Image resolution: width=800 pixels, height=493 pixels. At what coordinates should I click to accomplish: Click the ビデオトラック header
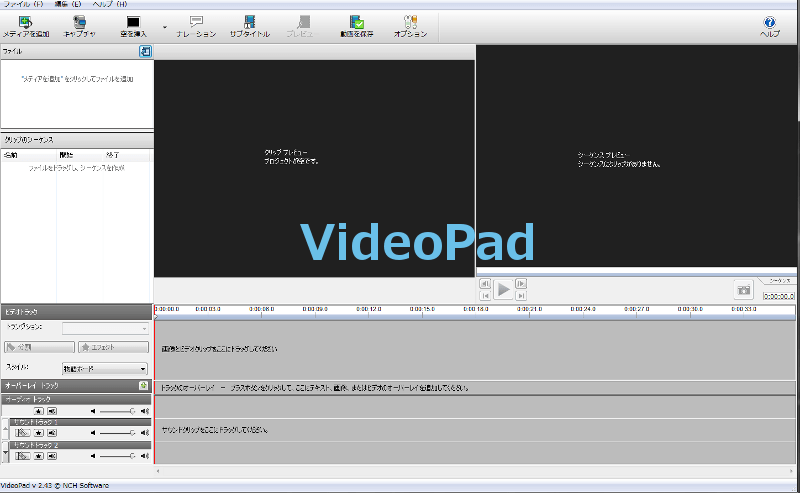76,312
